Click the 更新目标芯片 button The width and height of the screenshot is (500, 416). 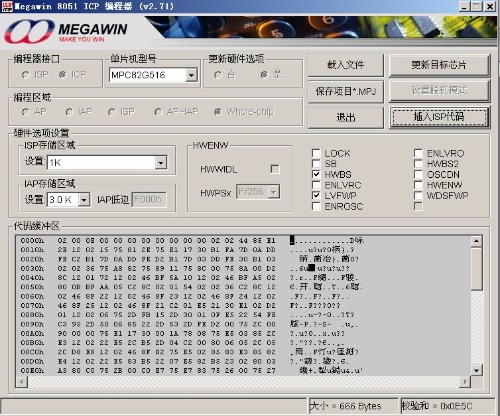(x=439, y=65)
